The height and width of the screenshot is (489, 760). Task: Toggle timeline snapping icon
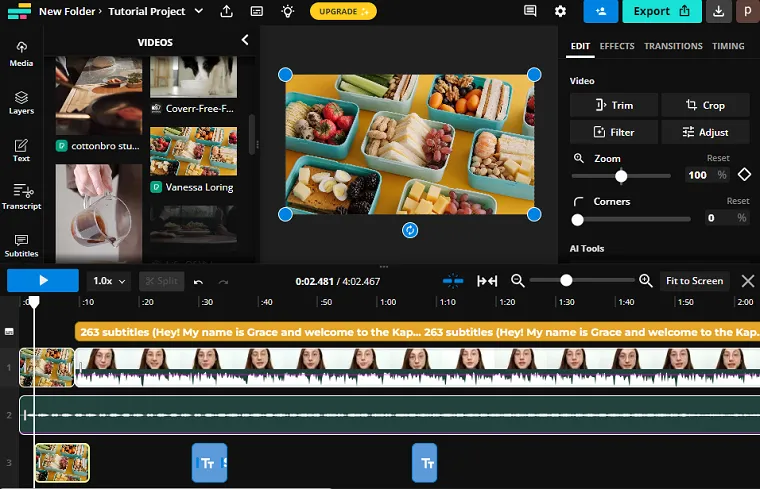453,281
